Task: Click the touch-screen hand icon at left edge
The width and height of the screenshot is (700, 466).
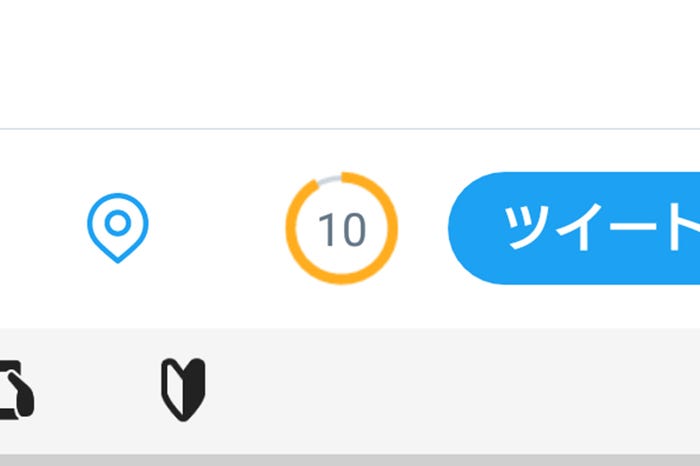Action: coord(18,390)
